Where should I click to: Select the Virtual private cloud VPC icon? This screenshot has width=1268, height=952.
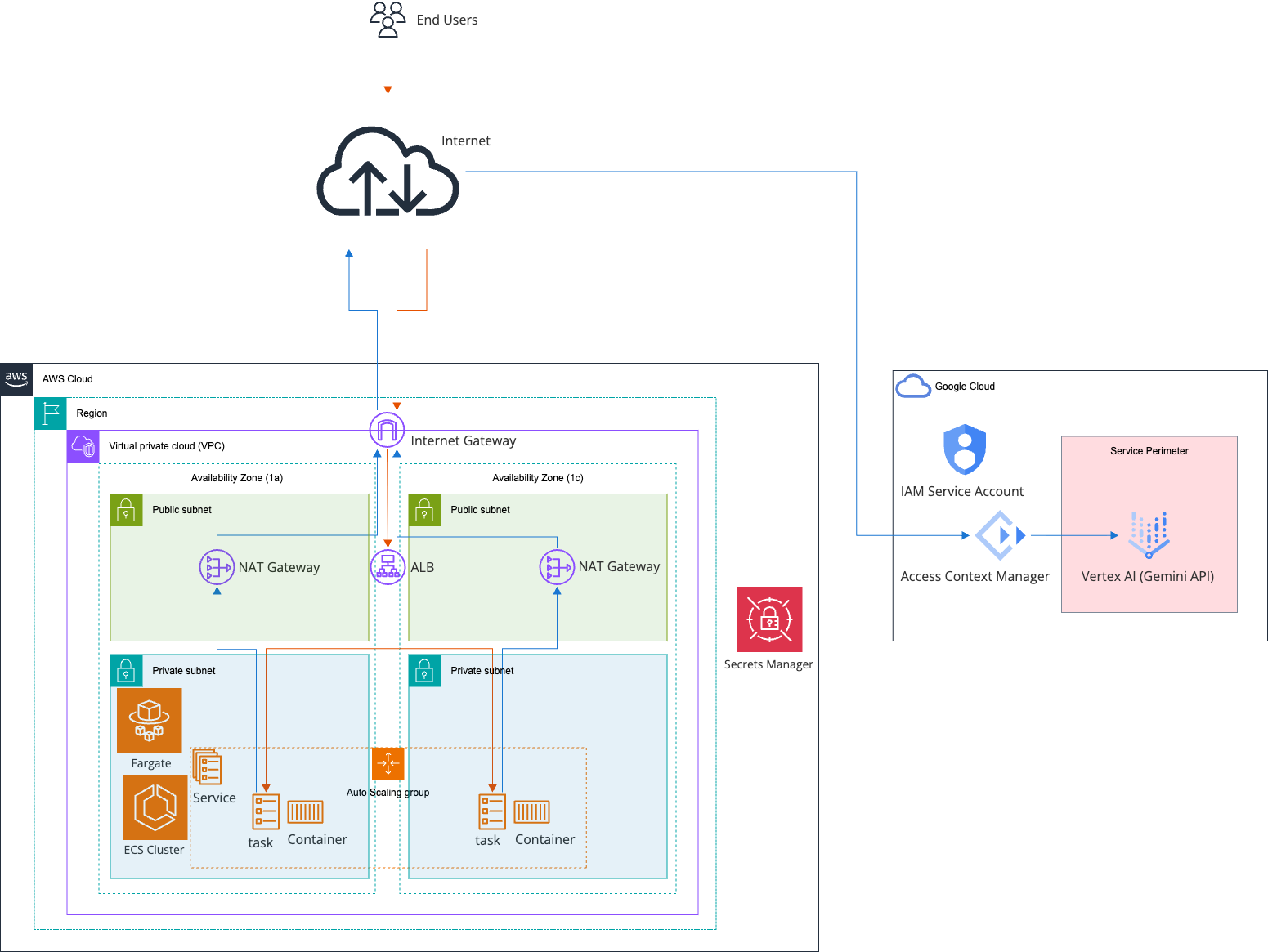pyautogui.click(x=83, y=446)
